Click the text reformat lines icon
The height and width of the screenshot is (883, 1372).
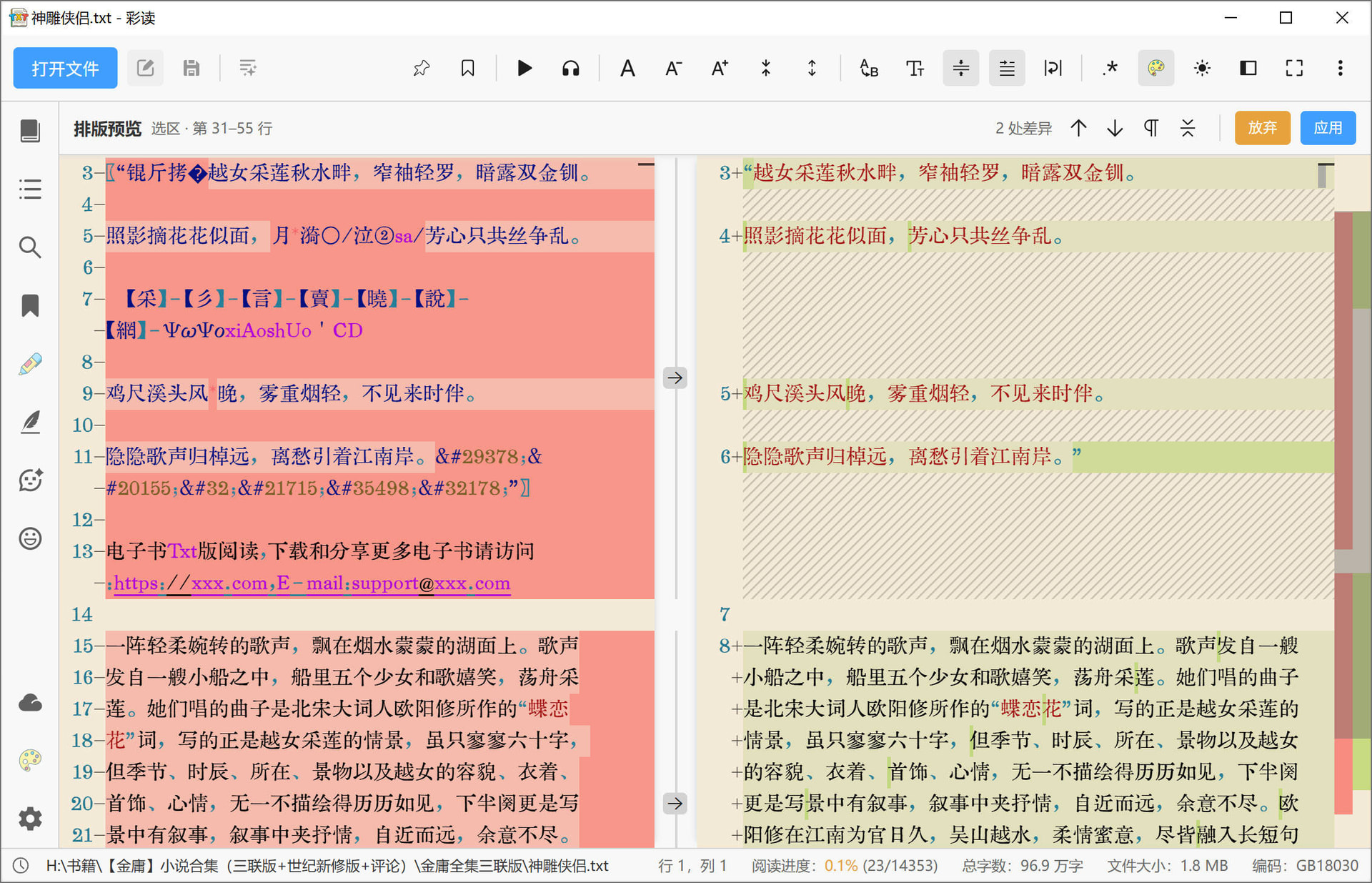click(248, 69)
